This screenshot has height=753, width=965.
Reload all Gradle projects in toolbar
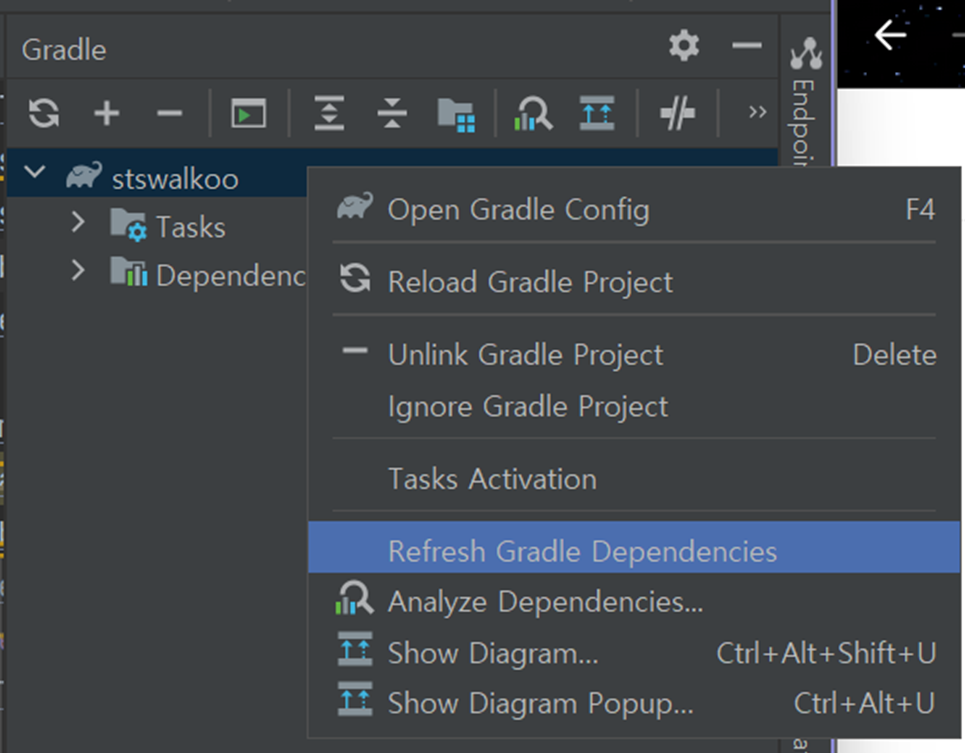44,113
